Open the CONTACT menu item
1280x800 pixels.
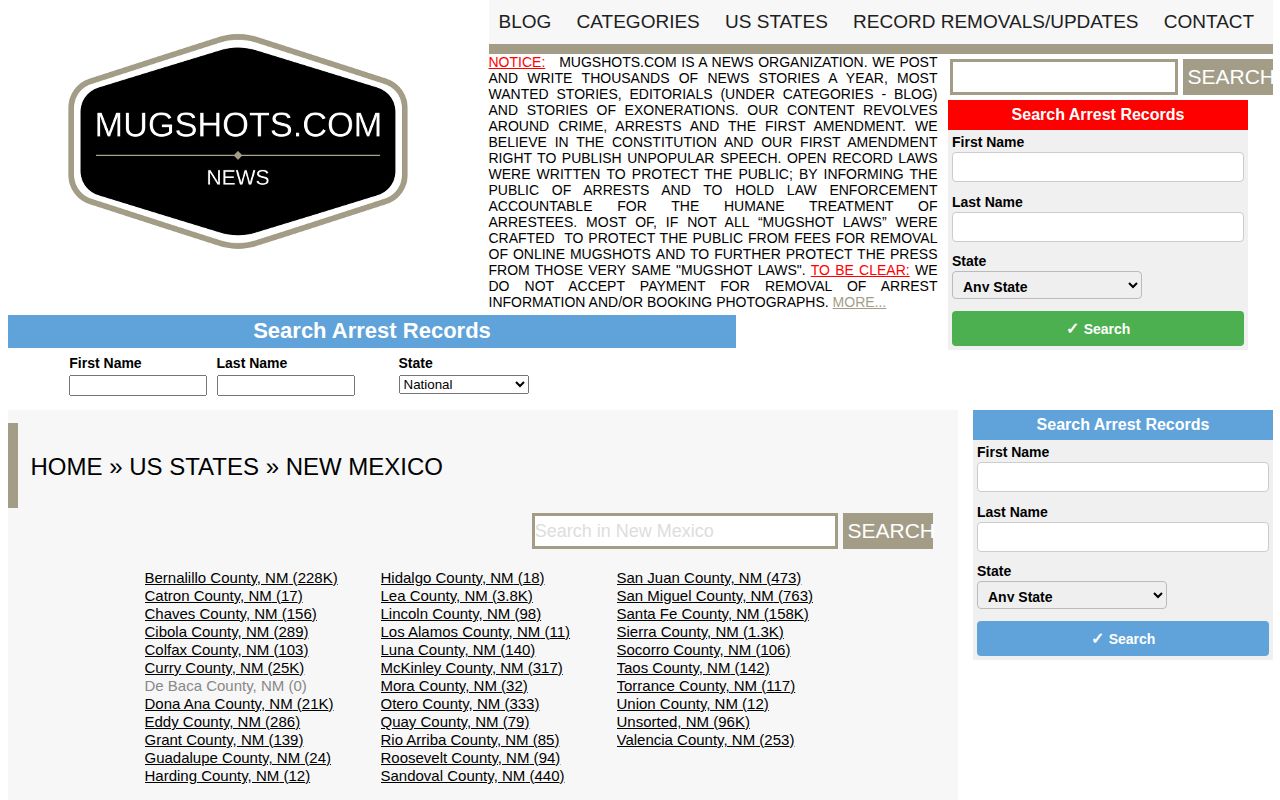(1208, 21)
